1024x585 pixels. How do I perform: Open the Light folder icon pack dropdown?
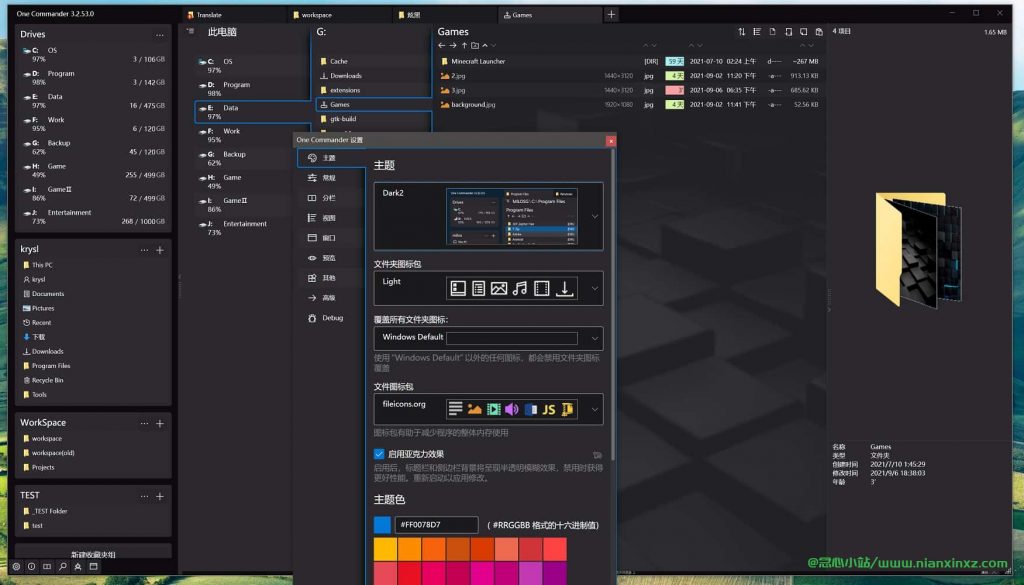pyautogui.click(x=594, y=288)
